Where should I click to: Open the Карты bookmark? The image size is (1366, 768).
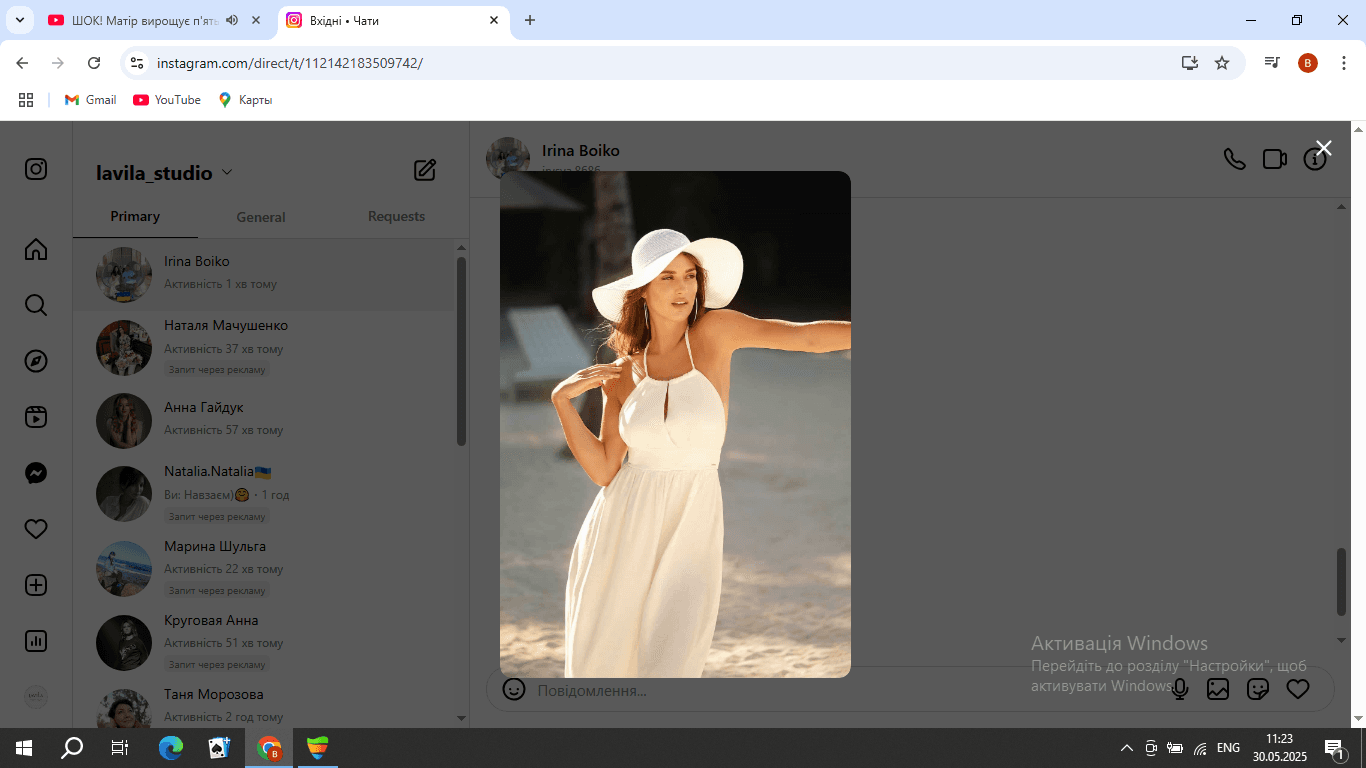click(245, 100)
